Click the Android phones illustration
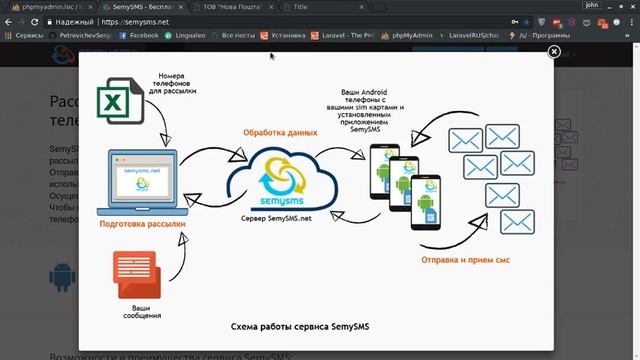This screenshot has height=360, width=640. click(405, 187)
